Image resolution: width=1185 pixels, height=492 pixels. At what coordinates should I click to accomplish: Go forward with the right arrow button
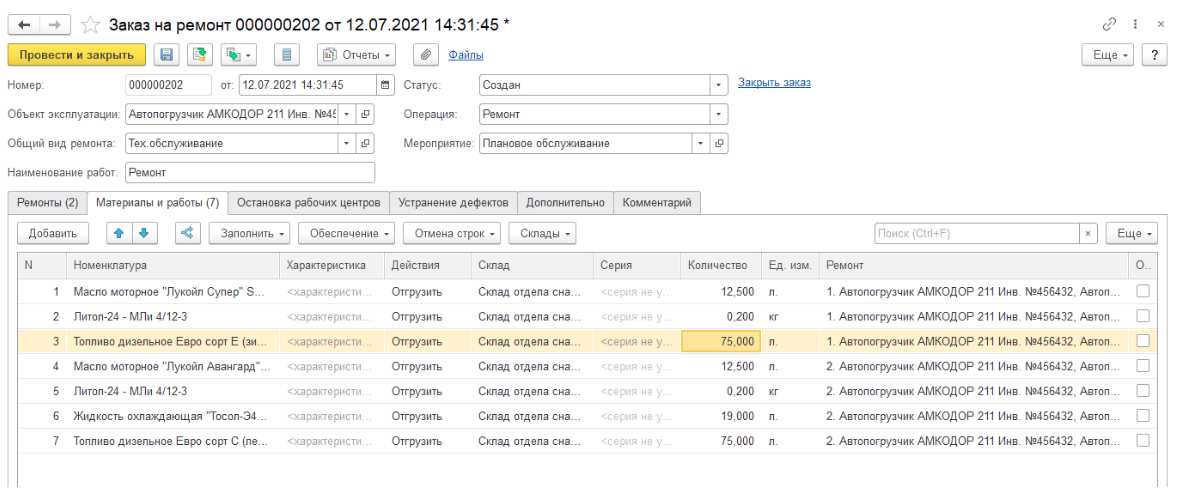54,24
